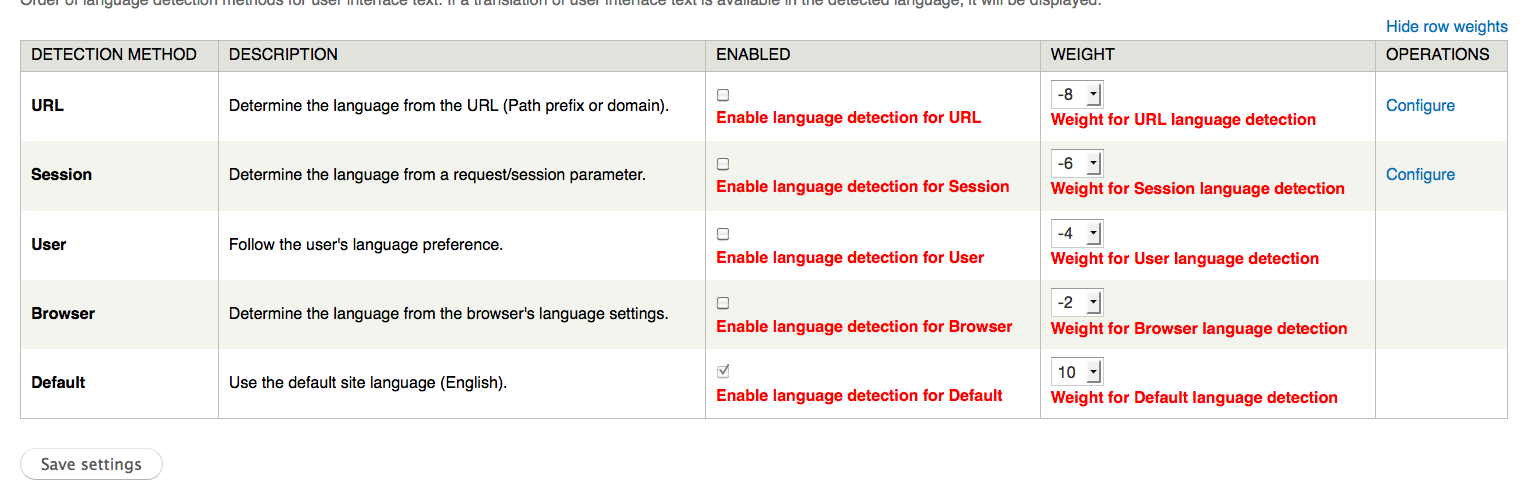Expand the User weight dropdown
This screenshot has height=491, width=1536.
[x=1076, y=234]
